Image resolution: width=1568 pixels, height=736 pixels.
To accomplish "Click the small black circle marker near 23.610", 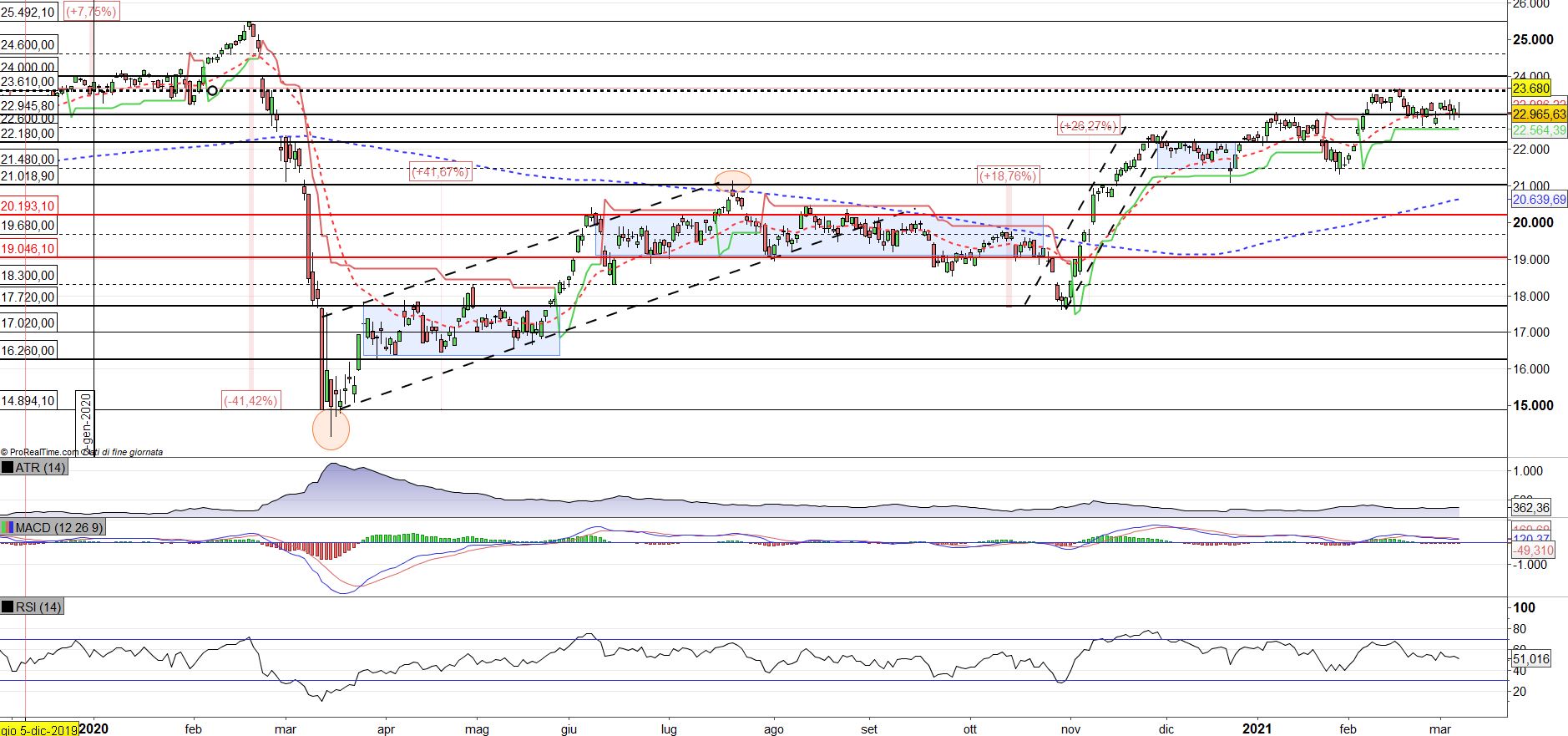I will click(x=212, y=90).
